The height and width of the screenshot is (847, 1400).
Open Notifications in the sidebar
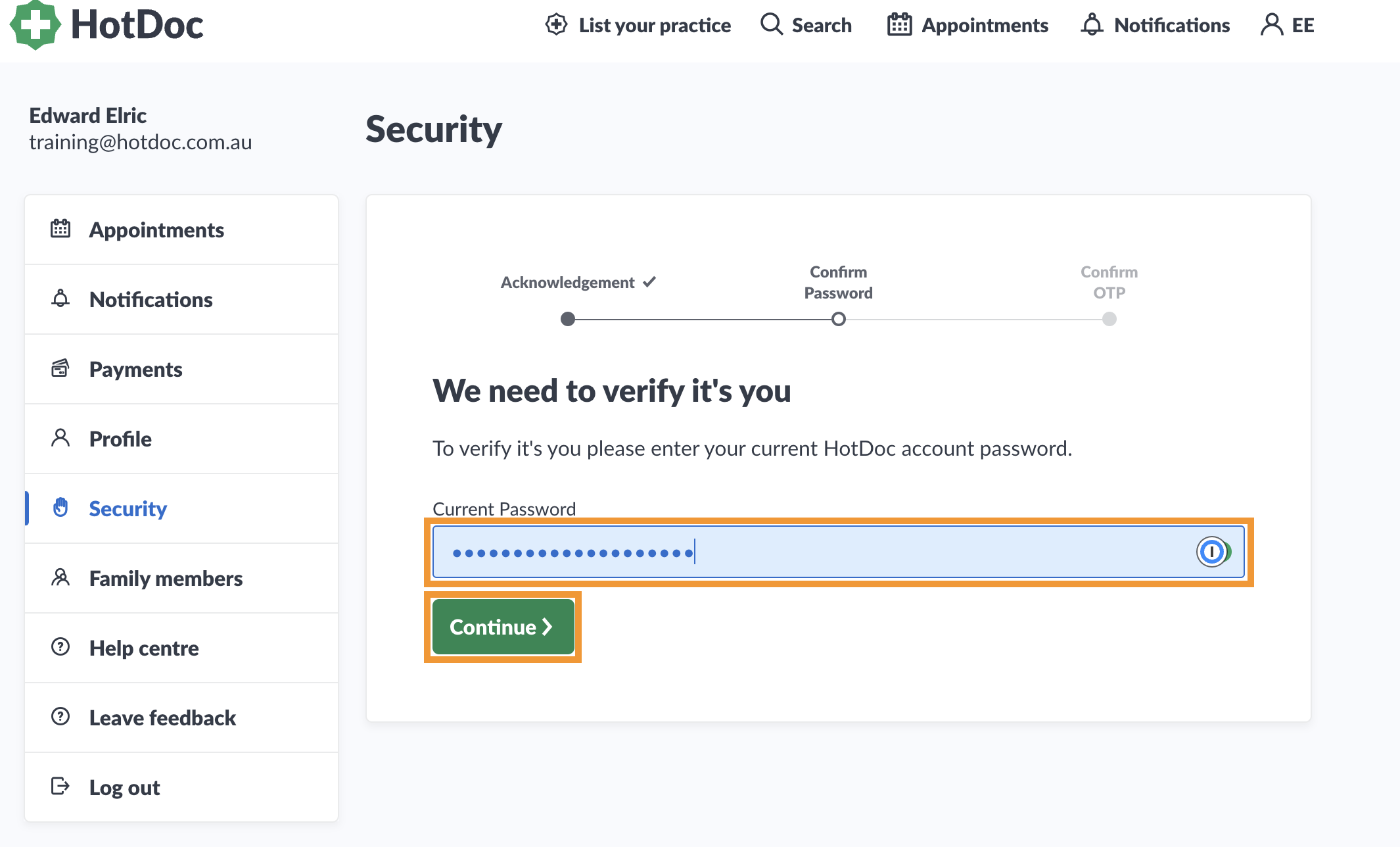coord(181,300)
